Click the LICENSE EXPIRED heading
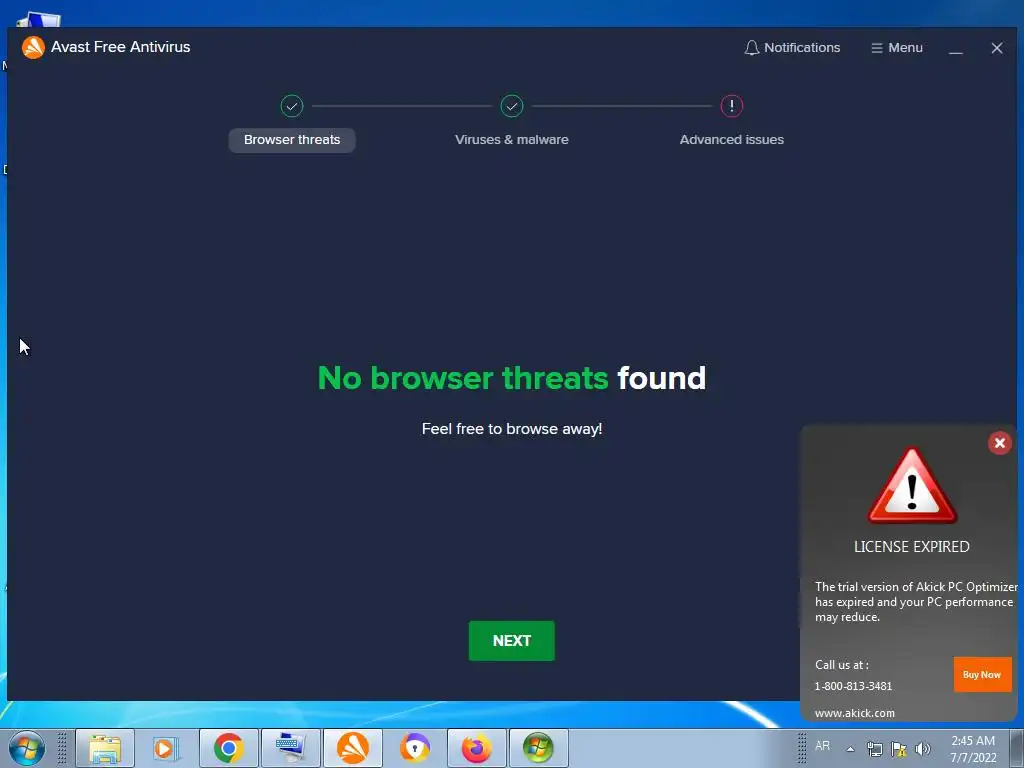 912,547
